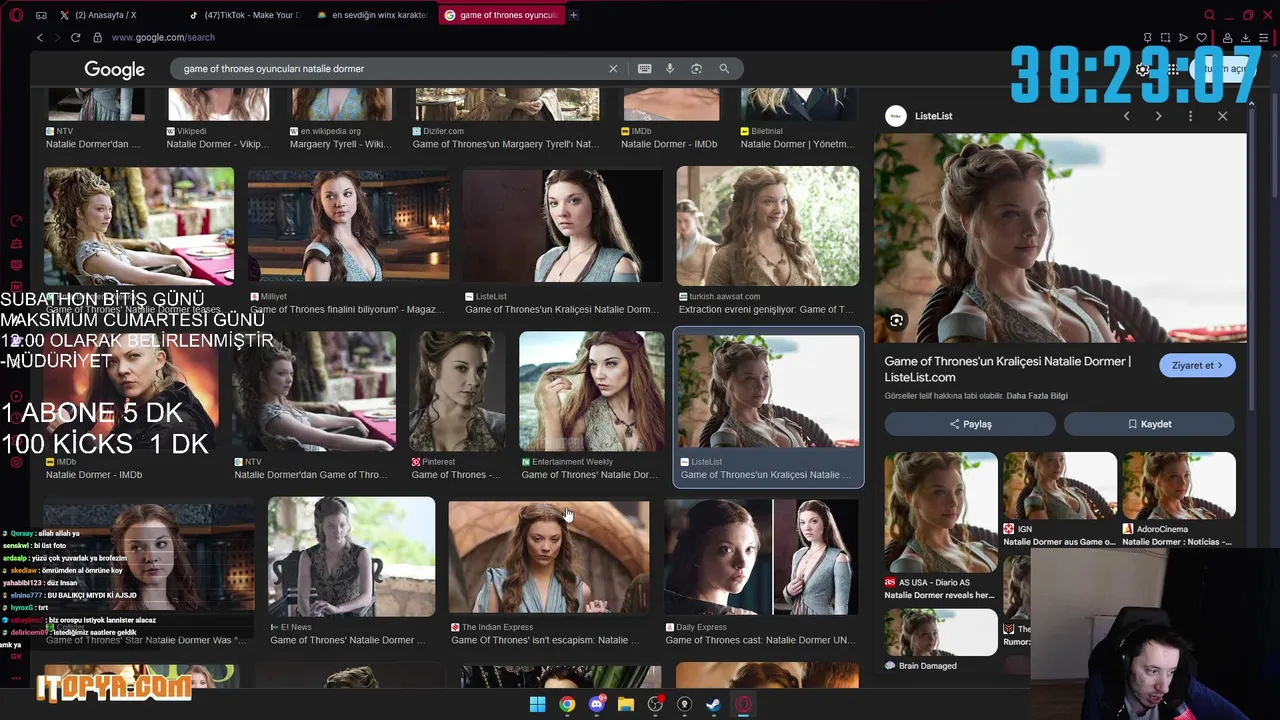The width and height of the screenshot is (1280, 720).
Task: Reload the page with the refresh icon
Action: pos(75,37)
